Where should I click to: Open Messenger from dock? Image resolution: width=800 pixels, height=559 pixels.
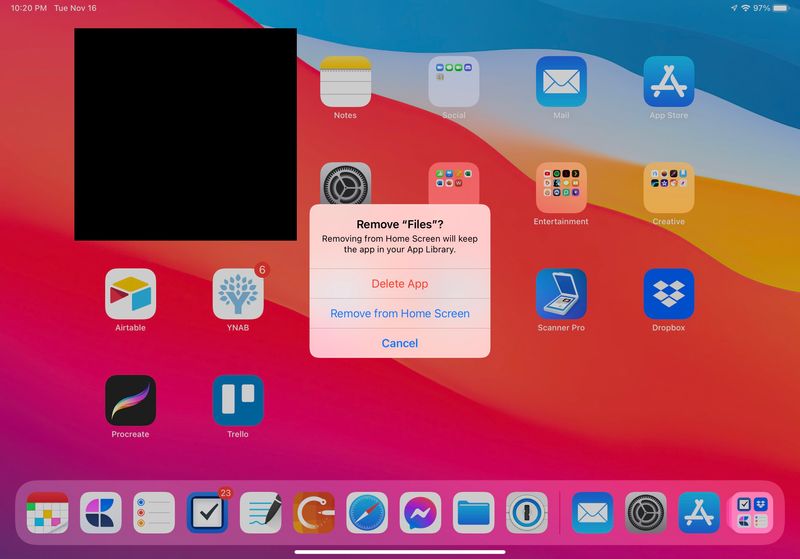coord(420,513)
